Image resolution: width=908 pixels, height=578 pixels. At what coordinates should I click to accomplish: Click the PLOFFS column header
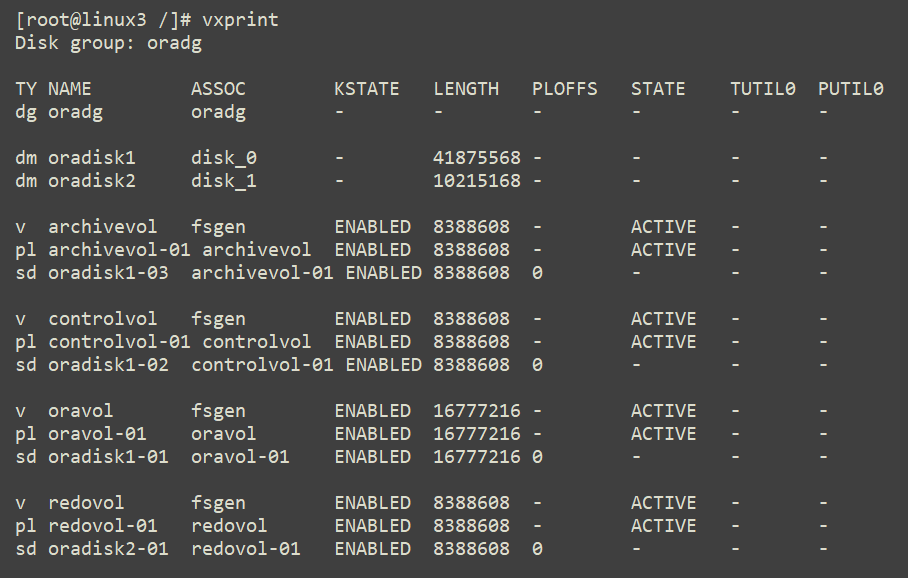(565, 89)
